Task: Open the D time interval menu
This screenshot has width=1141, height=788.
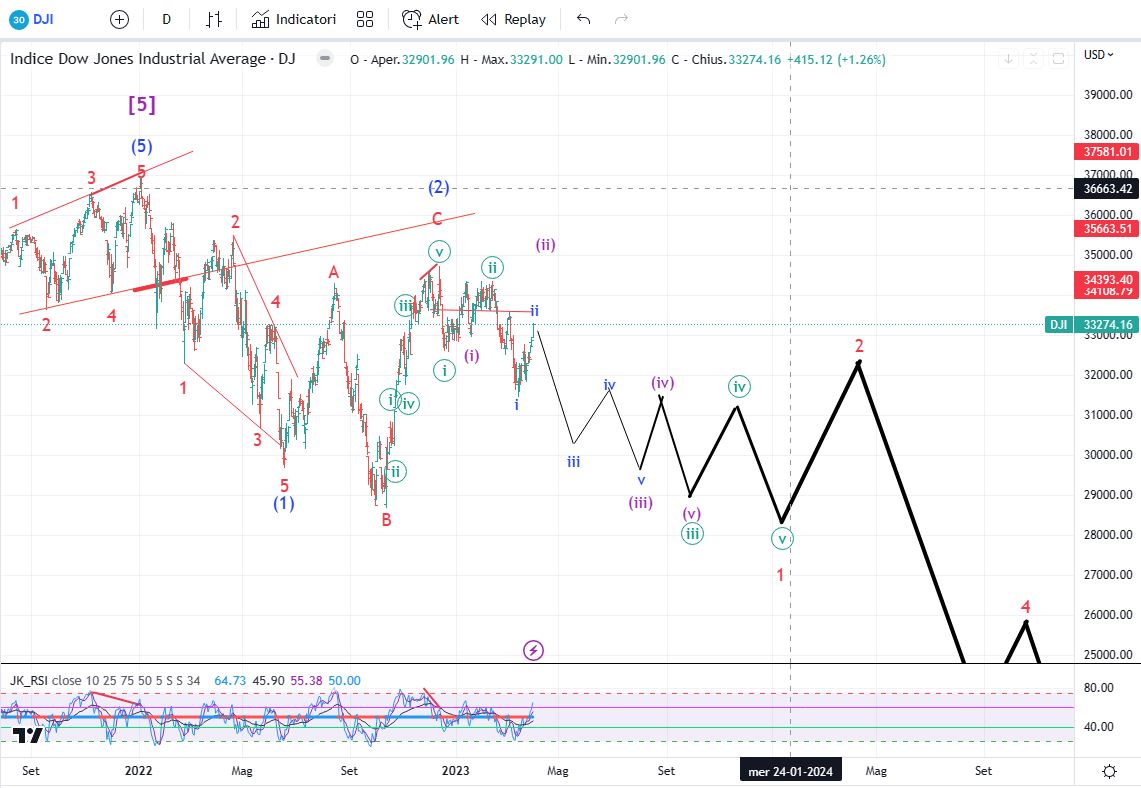Action: pyautogui.click(x=167, y=20)
